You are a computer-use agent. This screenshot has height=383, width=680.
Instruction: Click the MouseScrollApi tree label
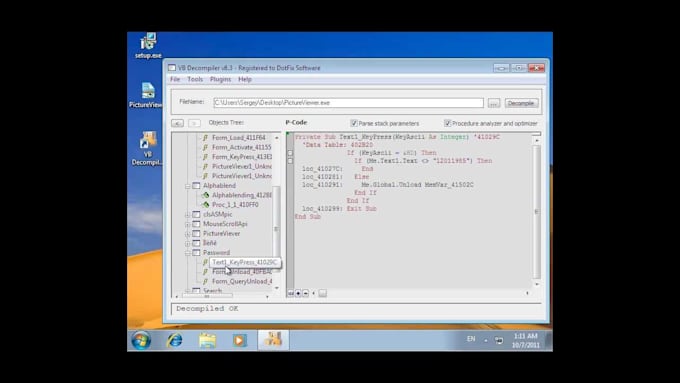tap(225, 224)
